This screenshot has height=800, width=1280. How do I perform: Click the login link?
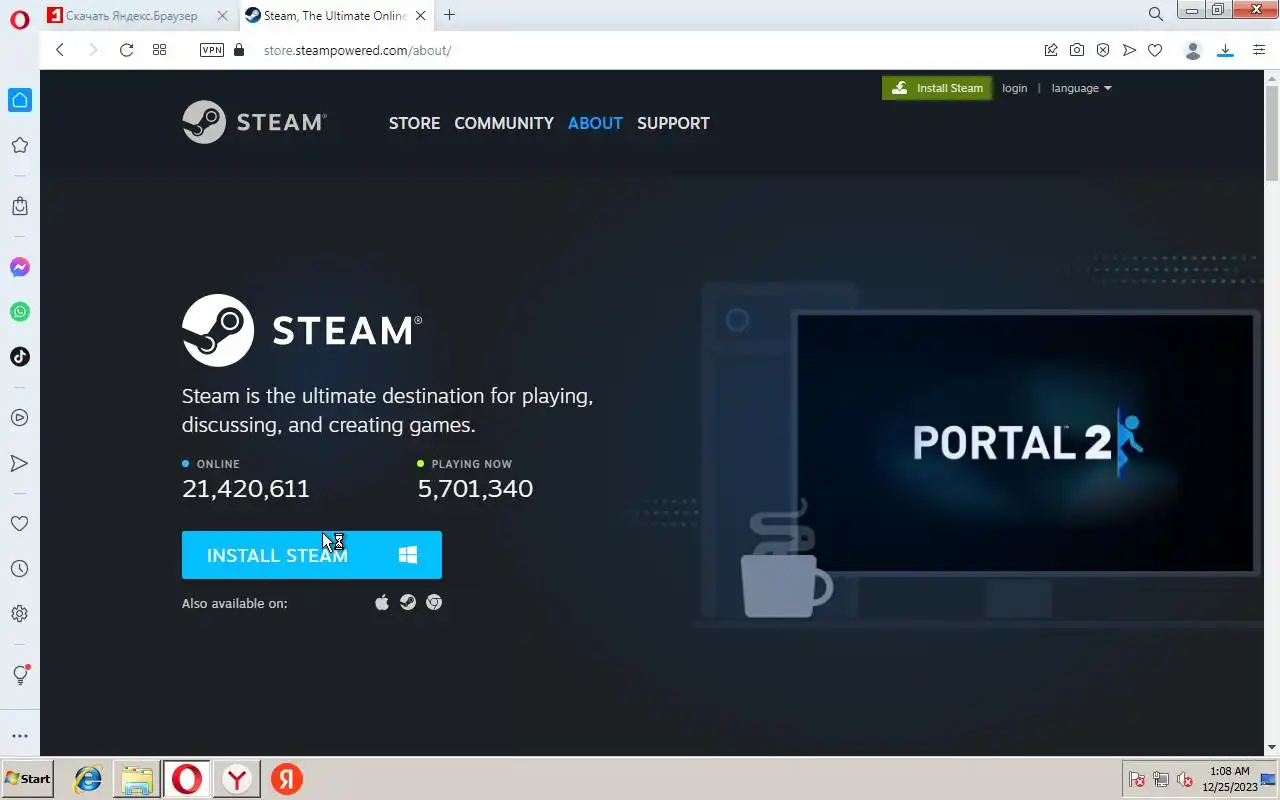pyautogui.click(x=1014, y=88)
